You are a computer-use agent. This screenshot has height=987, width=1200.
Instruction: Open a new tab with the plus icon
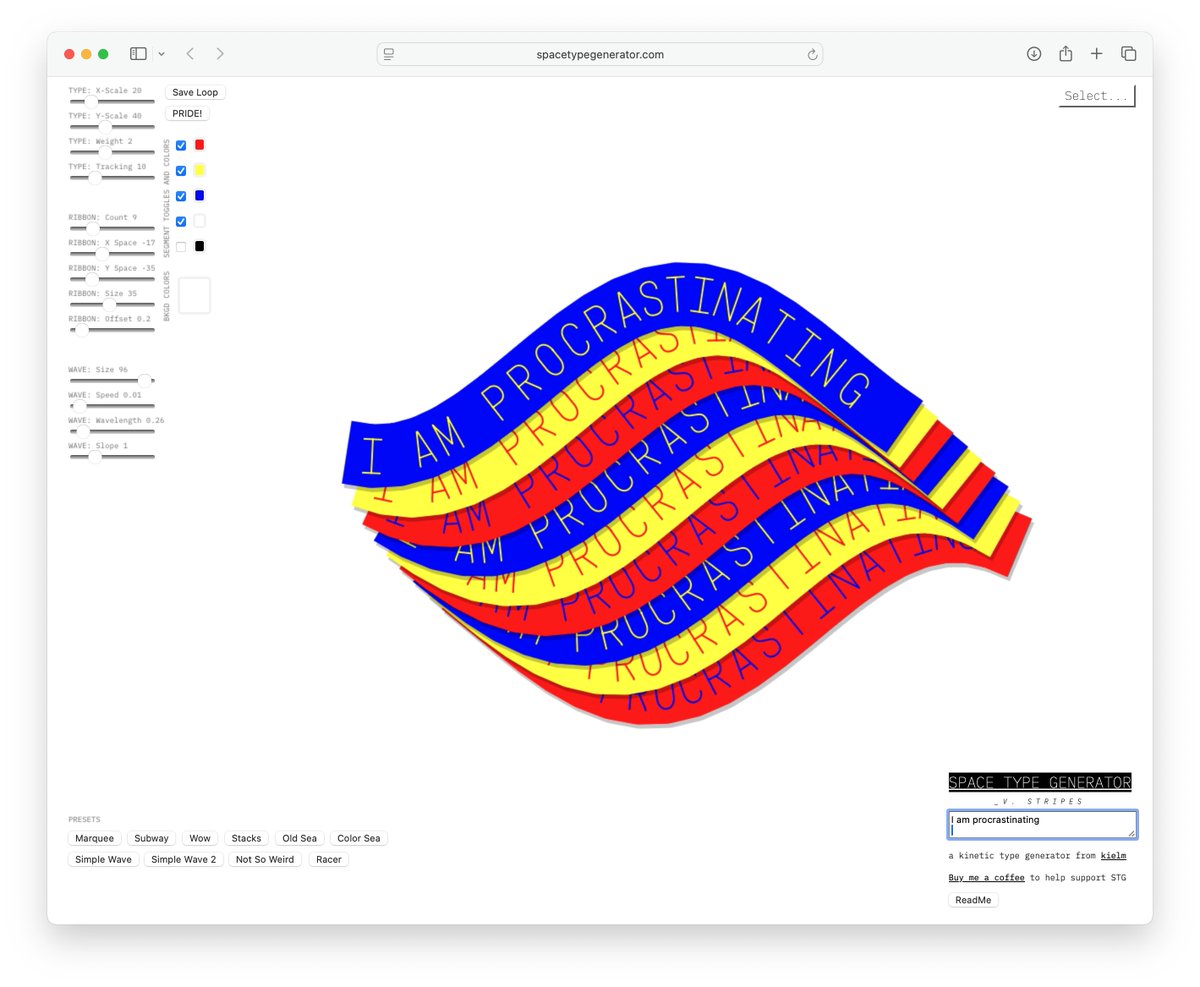click(1097, 54)
